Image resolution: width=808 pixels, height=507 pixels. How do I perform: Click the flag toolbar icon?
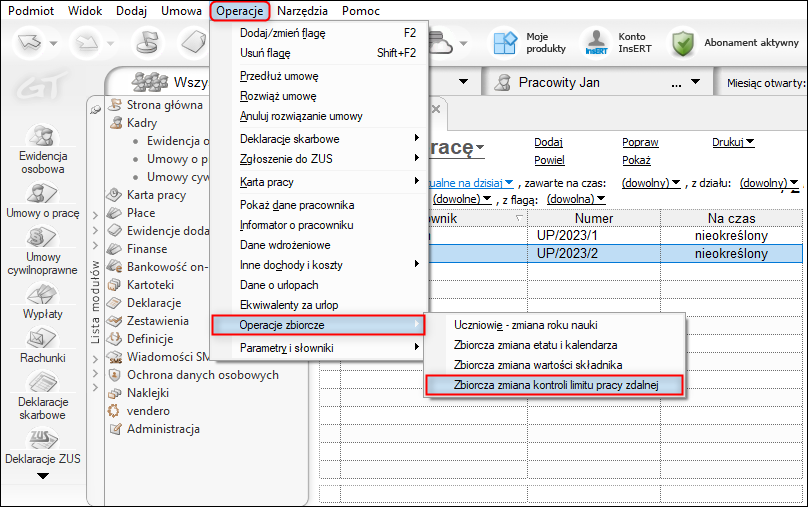[x=147, y=42]
